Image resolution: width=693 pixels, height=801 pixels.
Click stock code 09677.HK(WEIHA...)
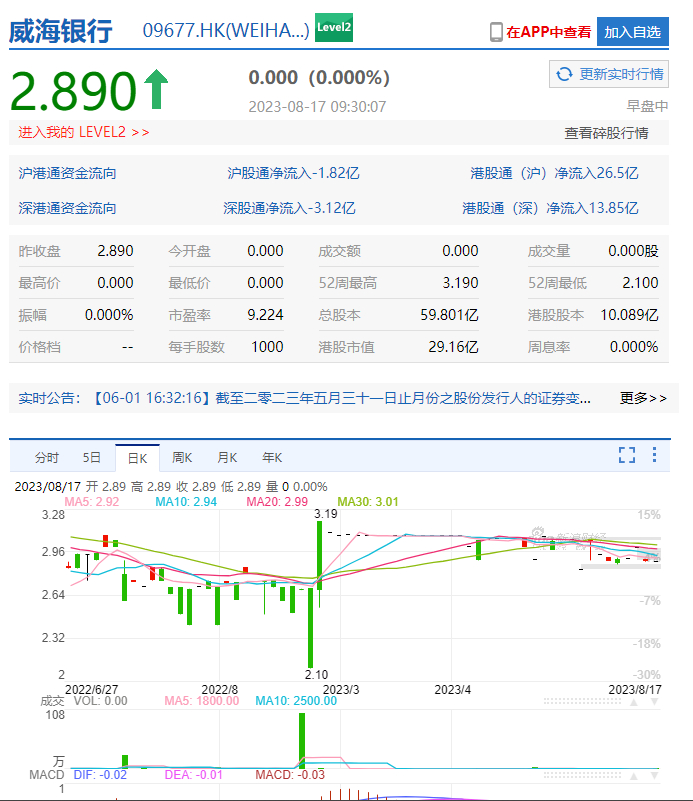point(226,31)
